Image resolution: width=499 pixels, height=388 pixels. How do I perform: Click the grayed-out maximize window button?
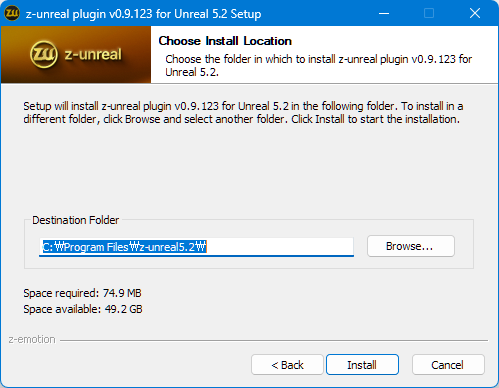click(429, 13)
